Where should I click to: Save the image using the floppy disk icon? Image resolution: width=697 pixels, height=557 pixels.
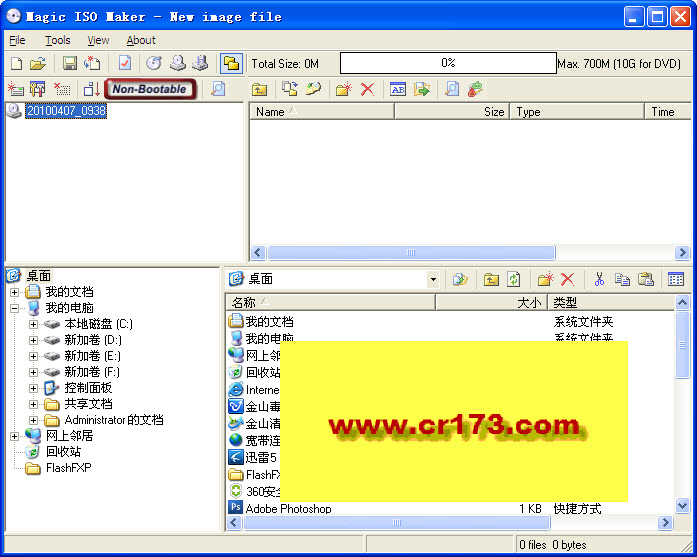point(70,64)
